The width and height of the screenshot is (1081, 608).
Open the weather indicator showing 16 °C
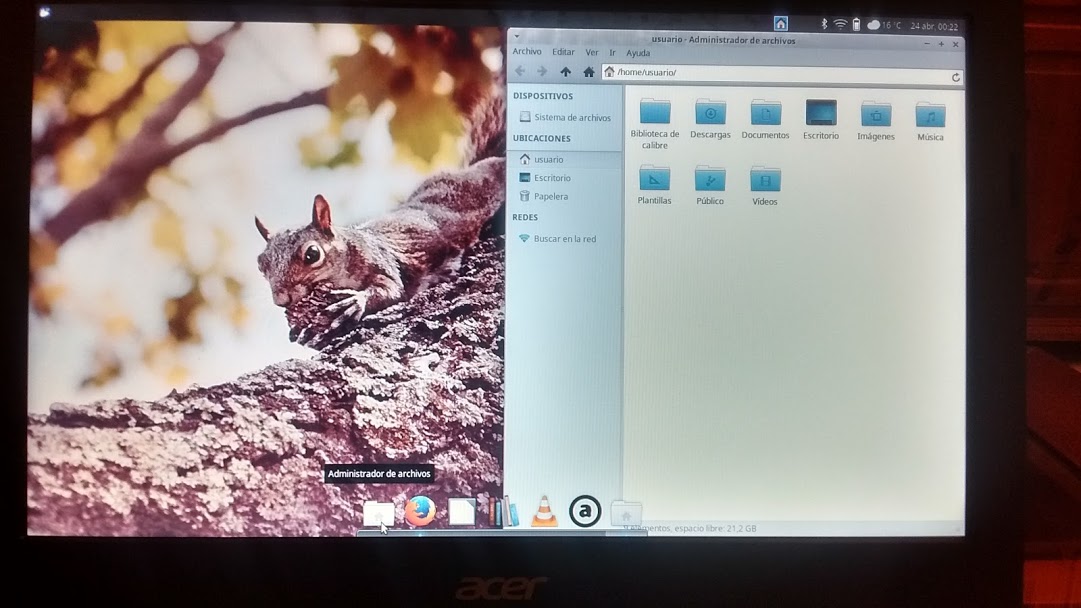[x=885, y=25]
